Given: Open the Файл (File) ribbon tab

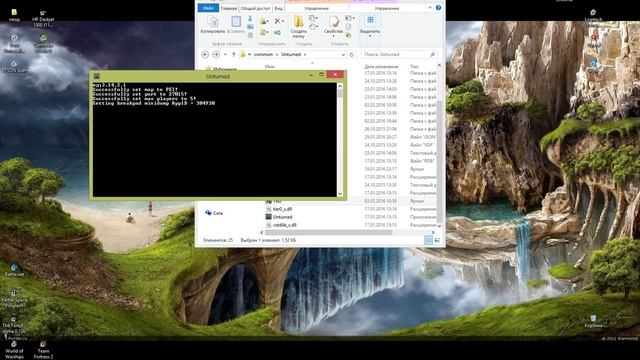Looking at the screenshot, I should [208, 8].
